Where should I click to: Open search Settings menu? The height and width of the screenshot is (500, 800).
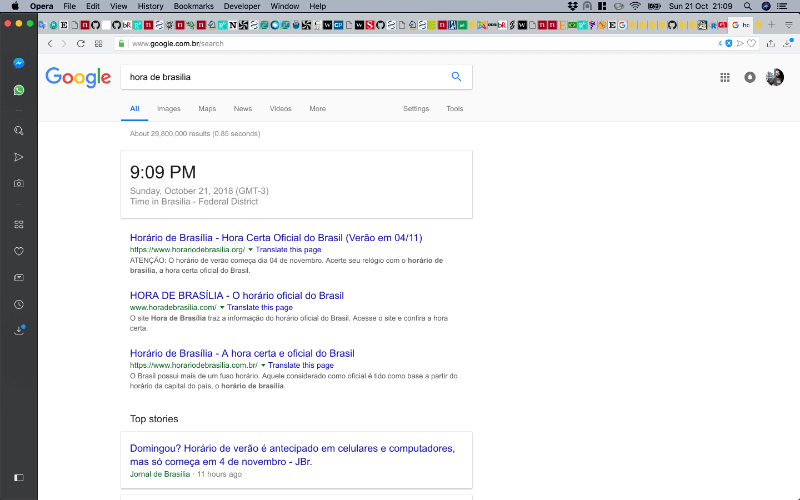point(416,109)
